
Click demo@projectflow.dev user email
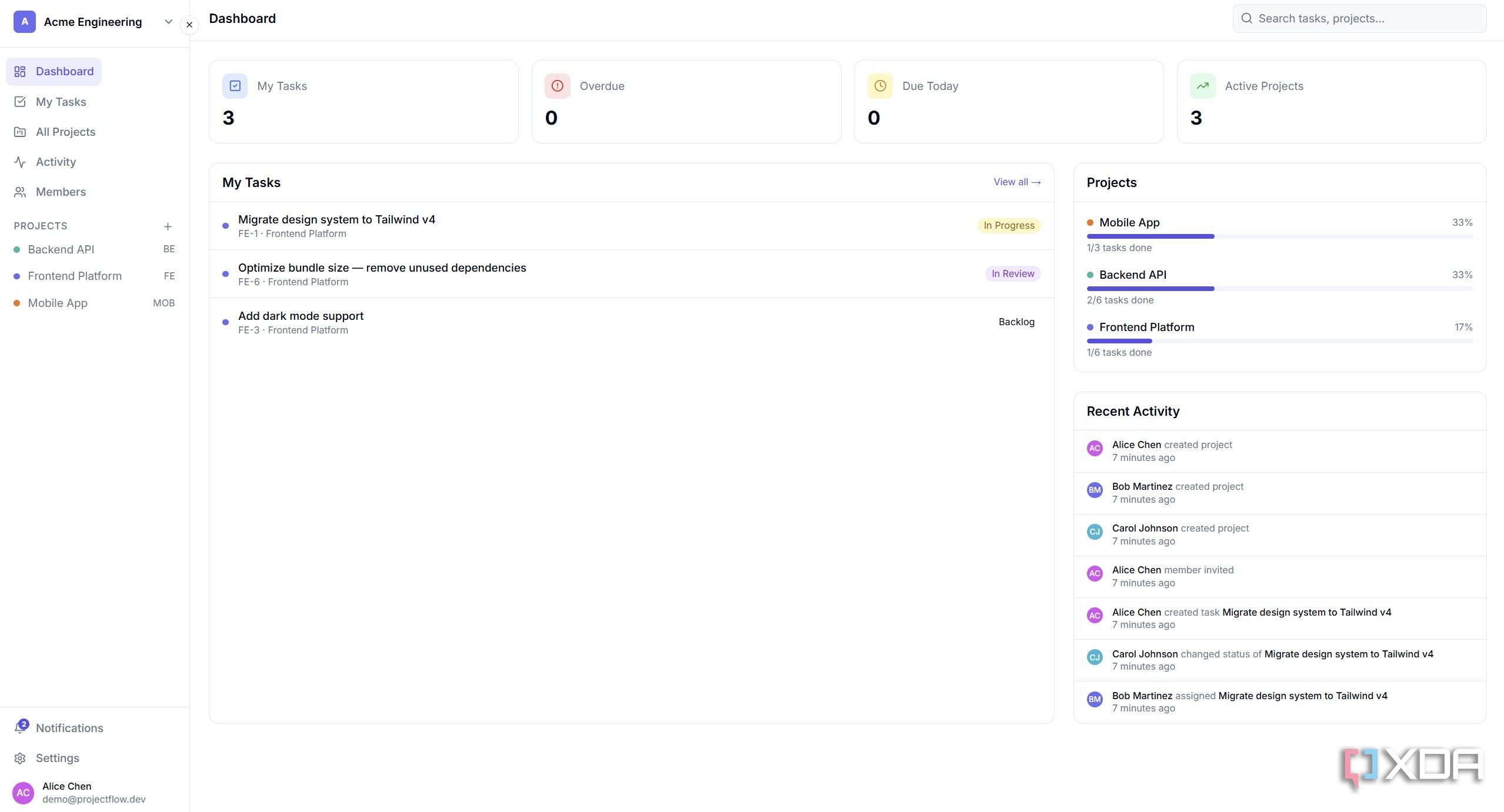94,799
